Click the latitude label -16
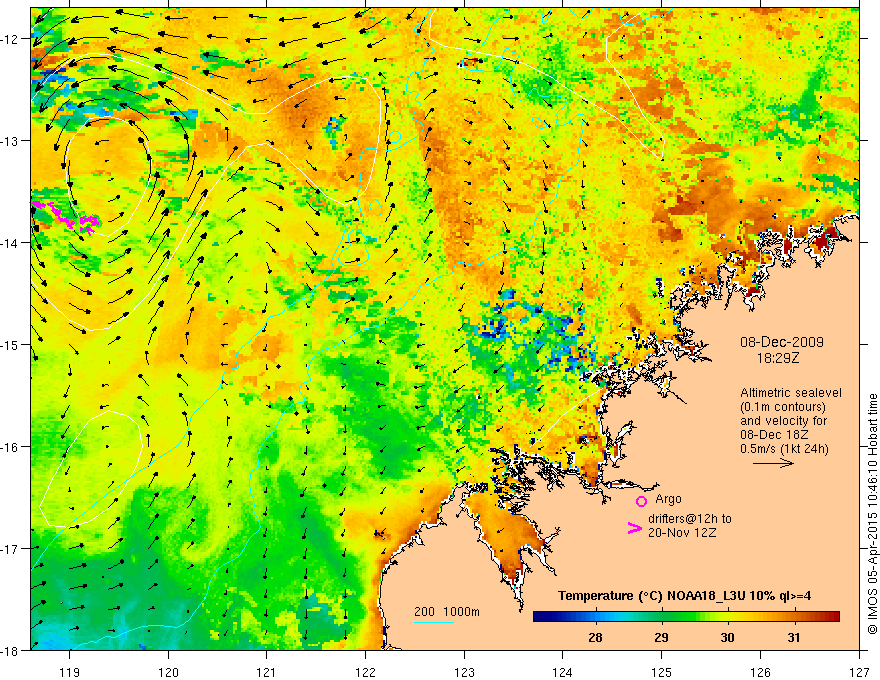This screenshot has height=680, width=880. tap(11, 447)
